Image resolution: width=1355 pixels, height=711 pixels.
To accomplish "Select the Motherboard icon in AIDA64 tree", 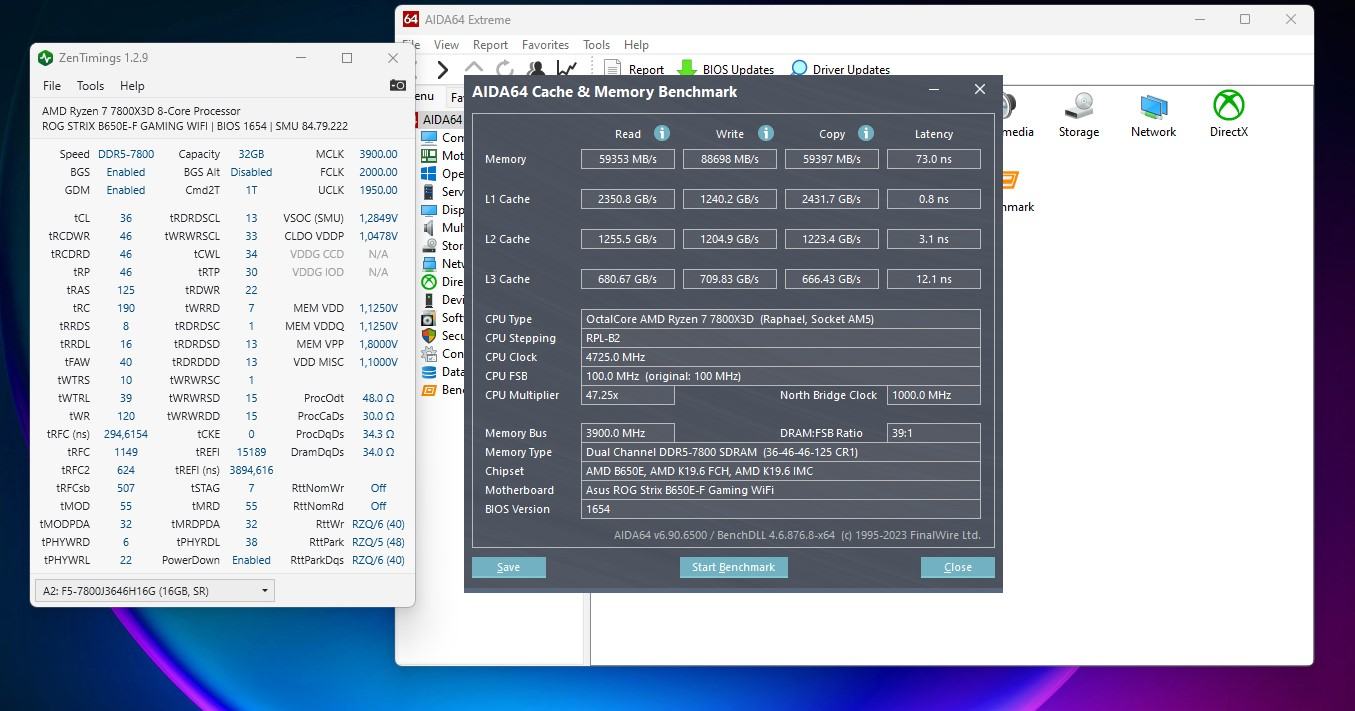I will [x=429, y=155].
